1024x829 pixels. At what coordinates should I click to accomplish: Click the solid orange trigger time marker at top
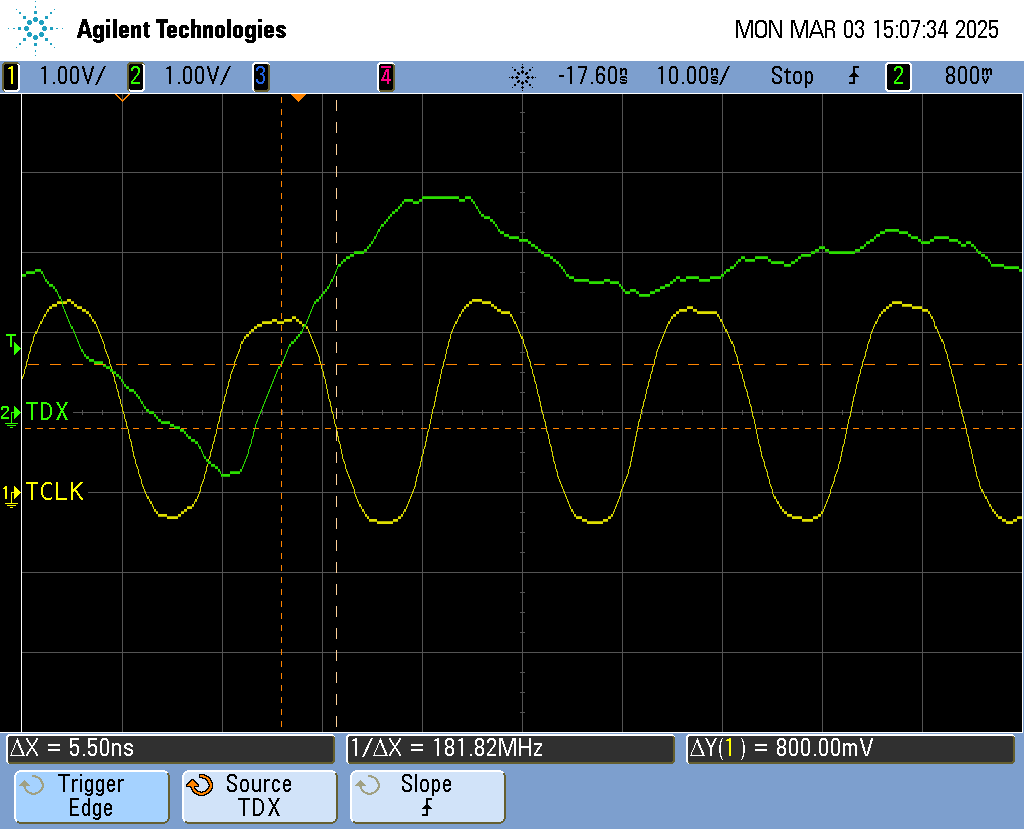point(297,97)
